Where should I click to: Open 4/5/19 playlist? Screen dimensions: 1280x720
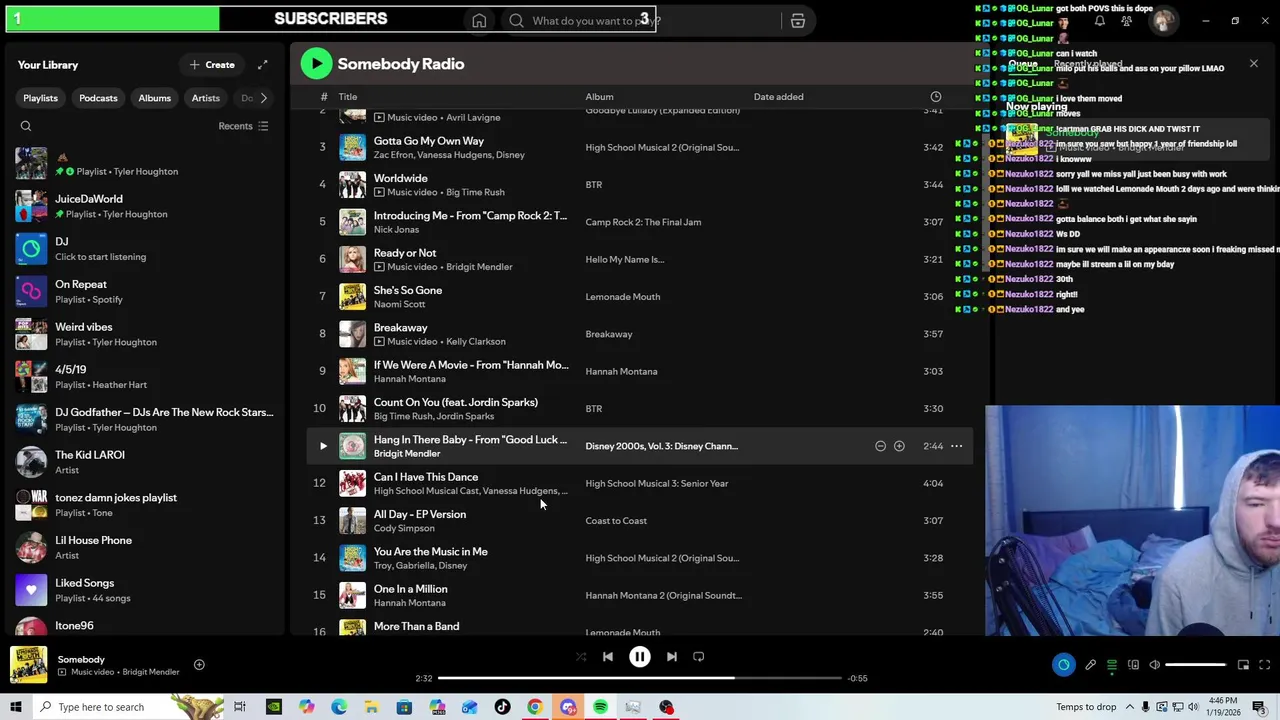pyautogui.click(x=145, y=377)
